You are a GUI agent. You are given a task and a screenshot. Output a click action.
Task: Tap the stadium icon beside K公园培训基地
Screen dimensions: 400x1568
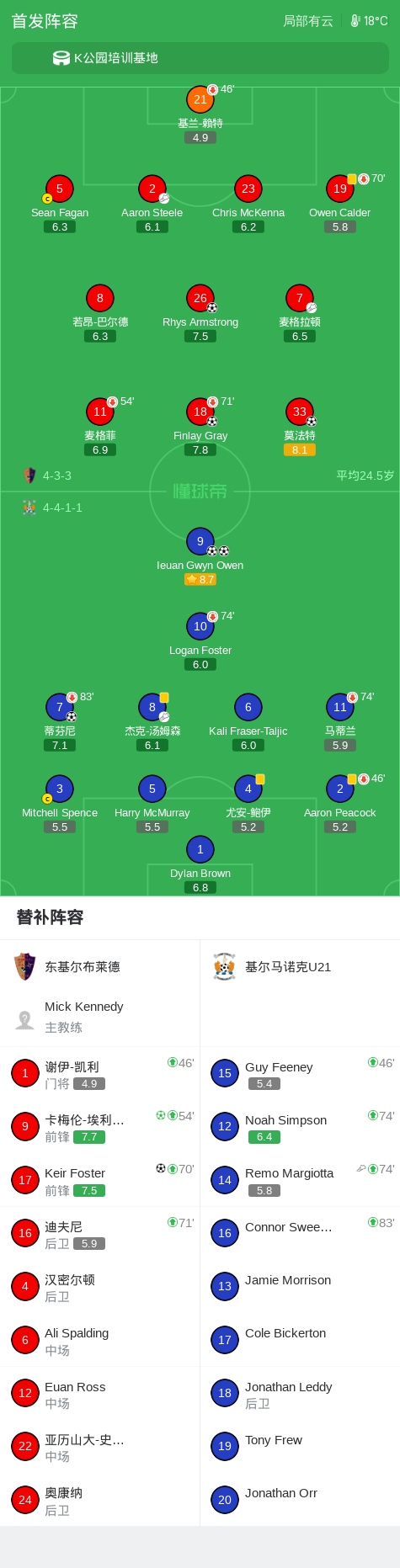pos(61,58)
